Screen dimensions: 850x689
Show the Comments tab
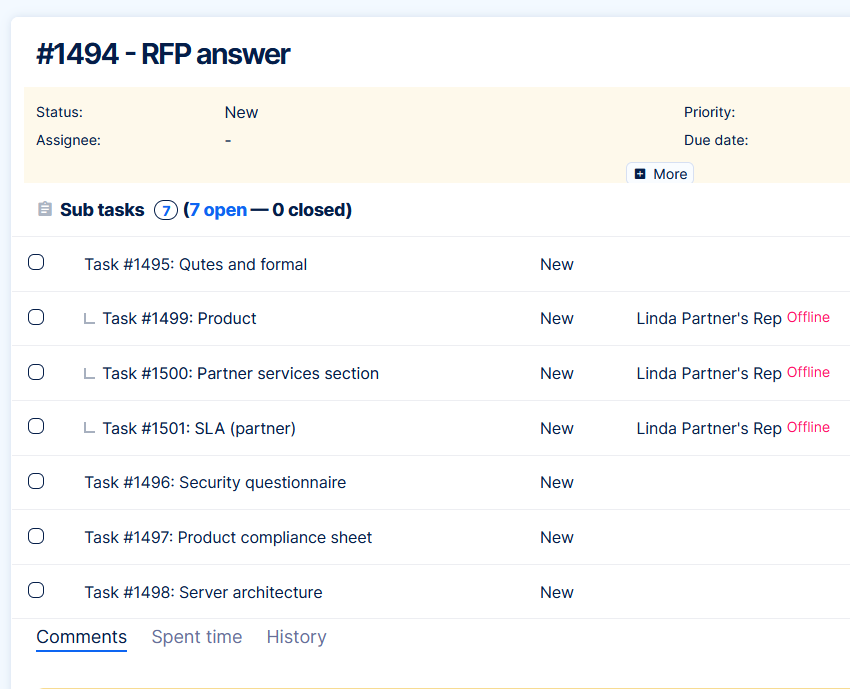pos(81,637)
